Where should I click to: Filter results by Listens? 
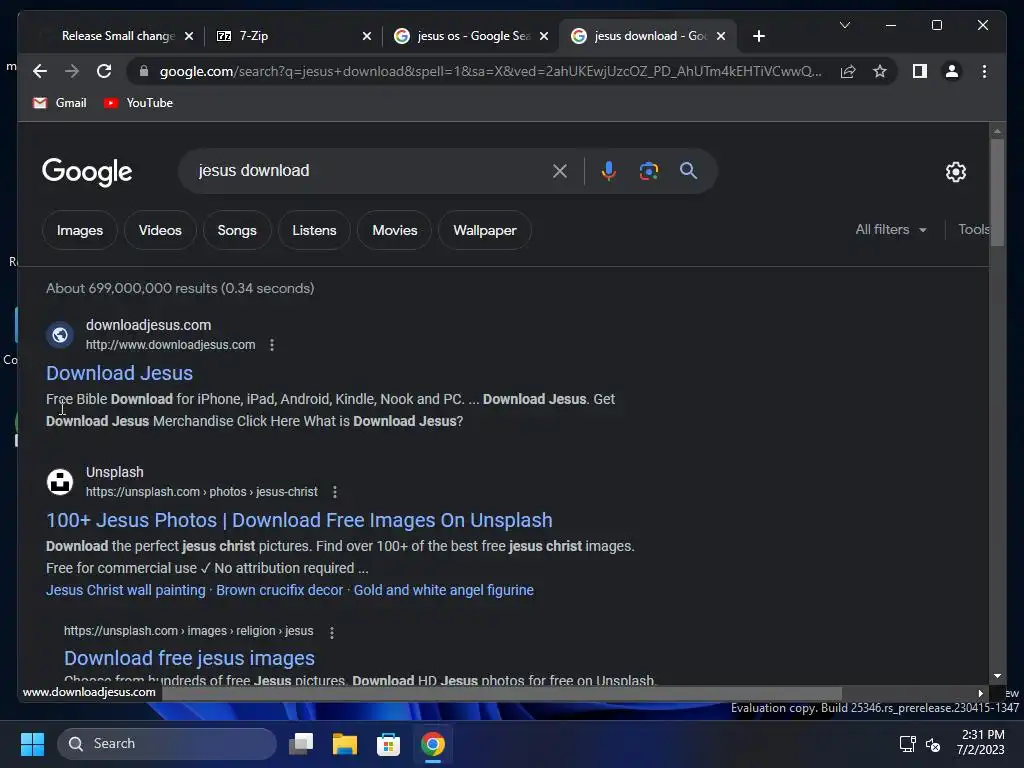(314, 230)
